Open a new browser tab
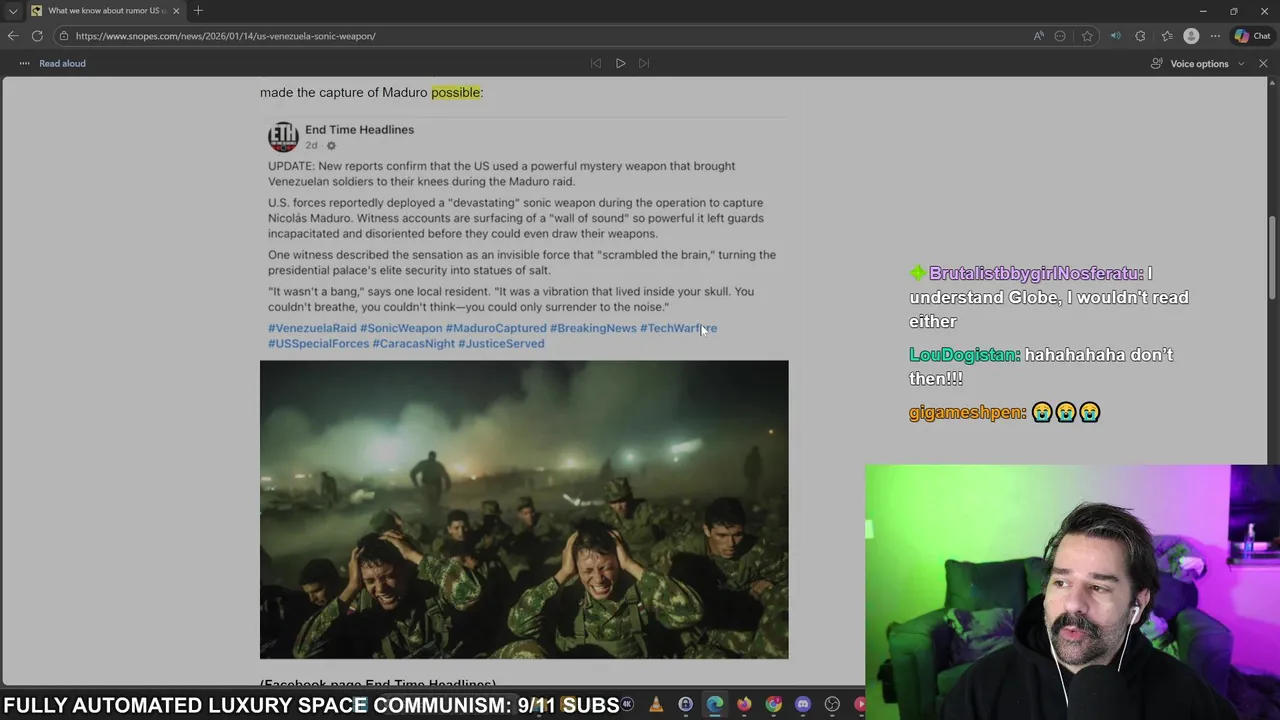 click(198, 11)
